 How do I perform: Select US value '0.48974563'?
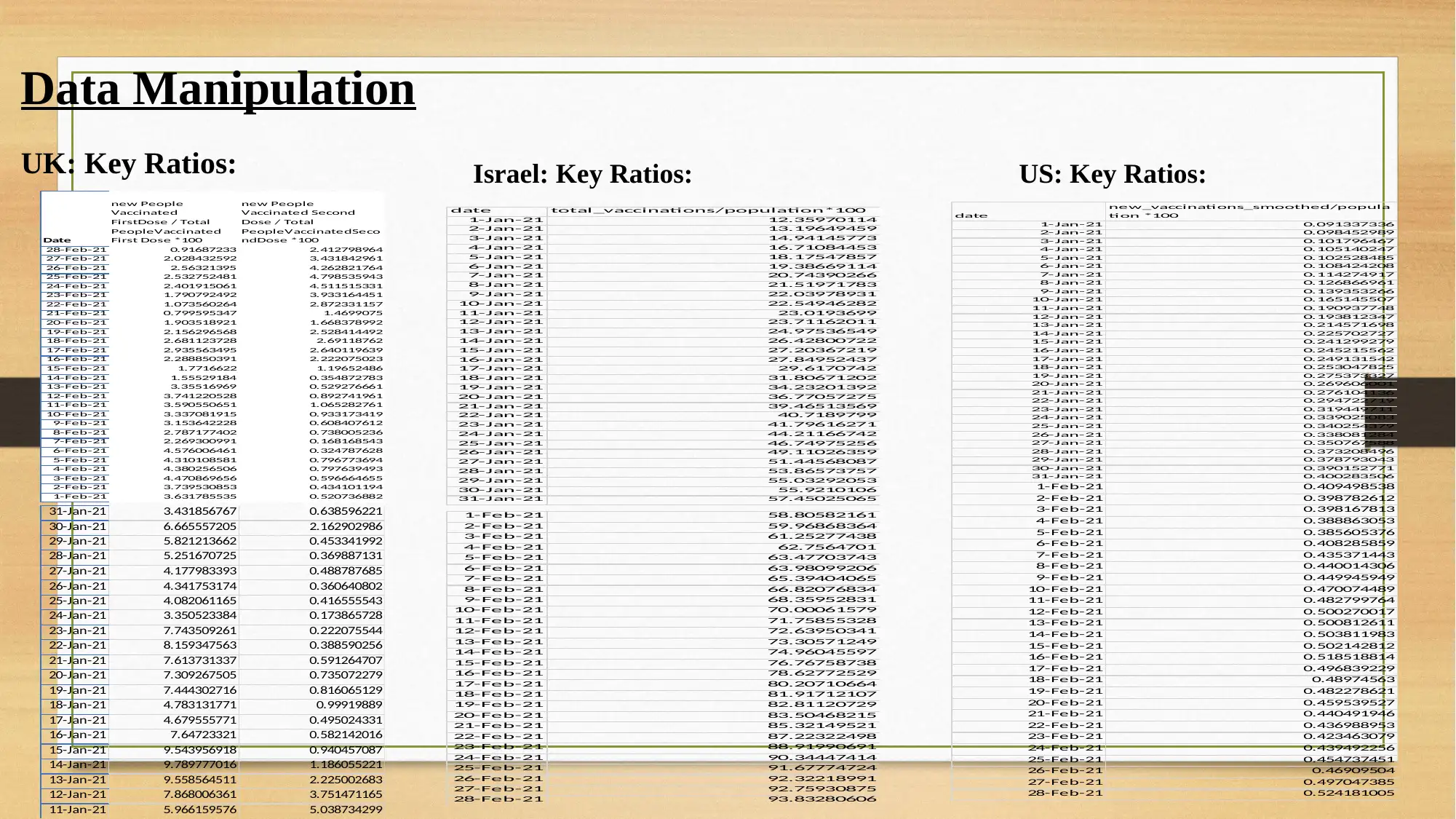click(x=1353, y=679)
